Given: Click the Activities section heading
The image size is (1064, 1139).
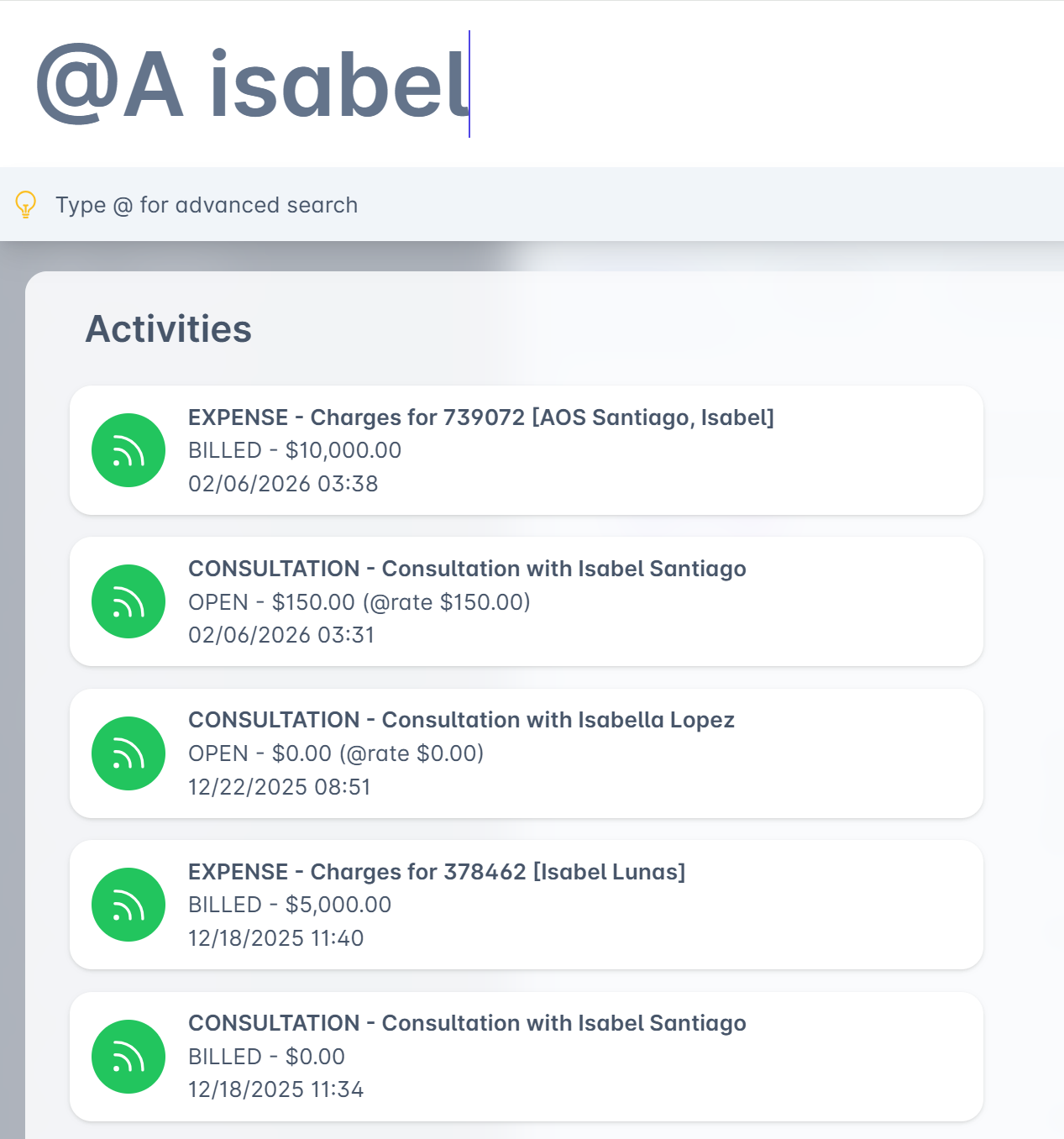Looking at the screenshot, I should pos(169,328).
